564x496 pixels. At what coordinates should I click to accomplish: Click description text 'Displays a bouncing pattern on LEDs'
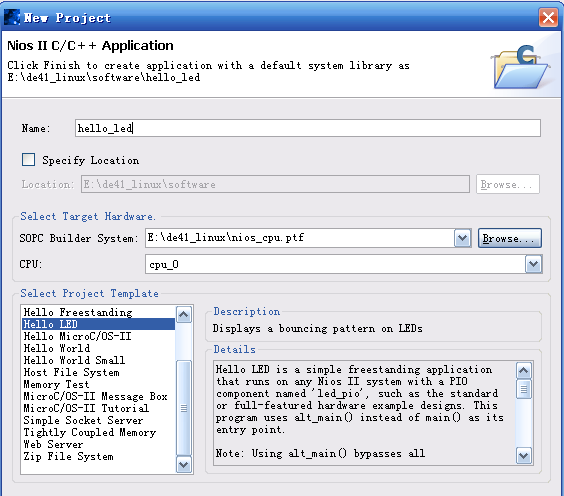point(318,328)
